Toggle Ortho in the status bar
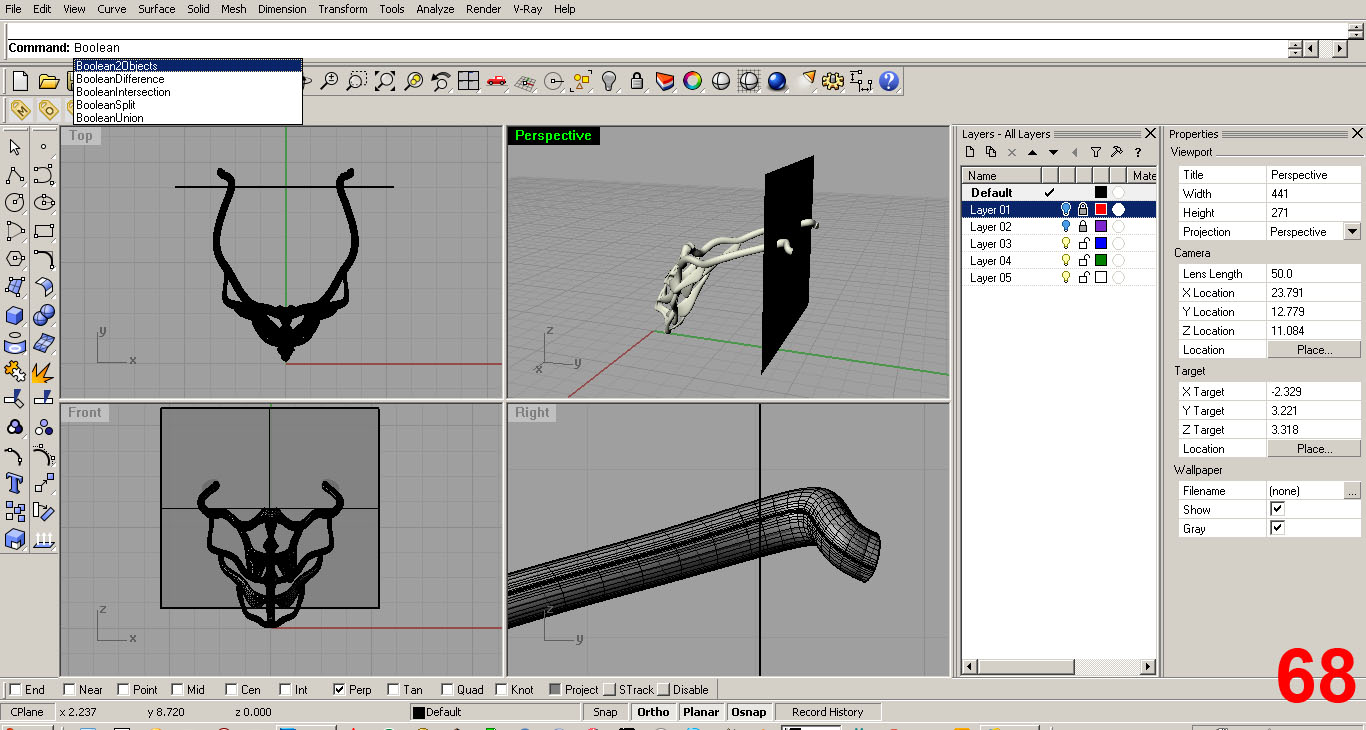The width and height of the screenshot is (1366, 730). pos(653,712)
